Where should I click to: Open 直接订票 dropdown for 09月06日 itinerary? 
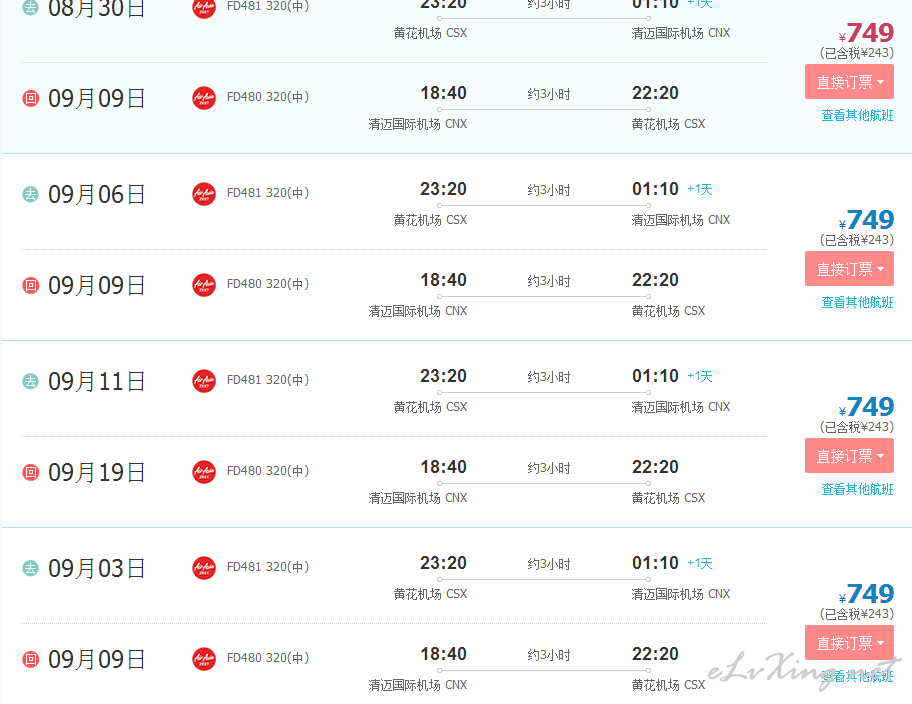coord(849,269)
